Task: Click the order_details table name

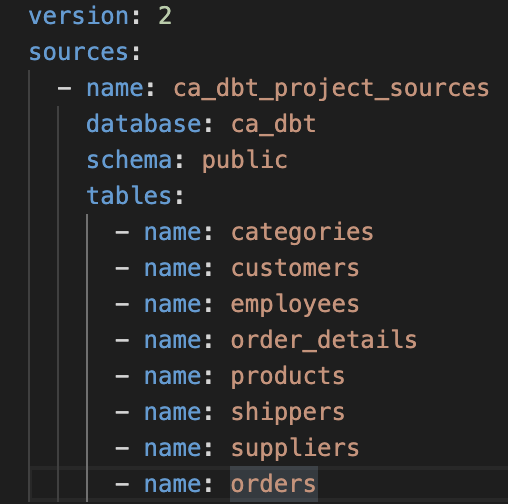Action: point(324,340)
